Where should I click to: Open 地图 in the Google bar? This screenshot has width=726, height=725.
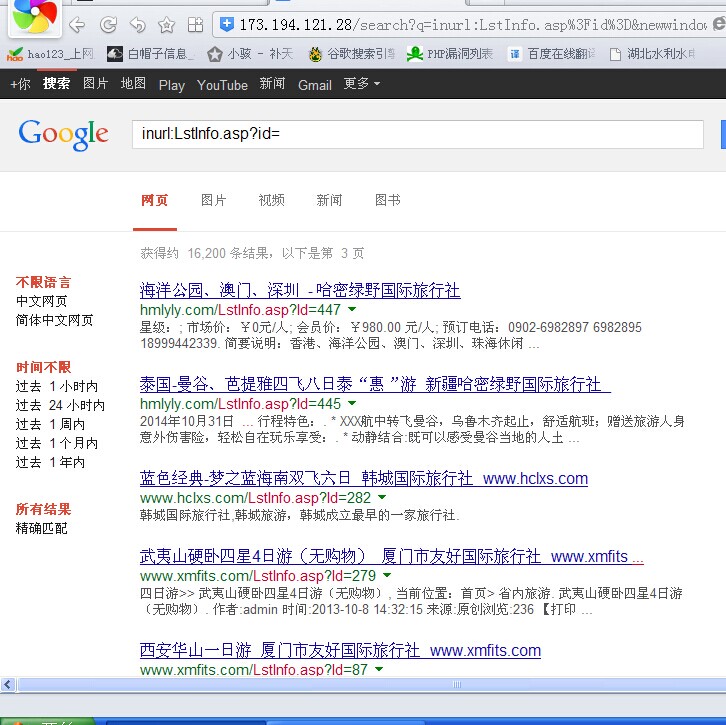click(133, 84)
